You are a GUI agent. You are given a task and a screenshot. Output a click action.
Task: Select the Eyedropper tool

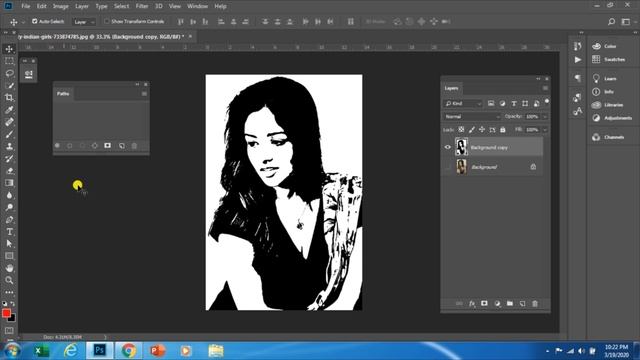click(x=9, y=110)
